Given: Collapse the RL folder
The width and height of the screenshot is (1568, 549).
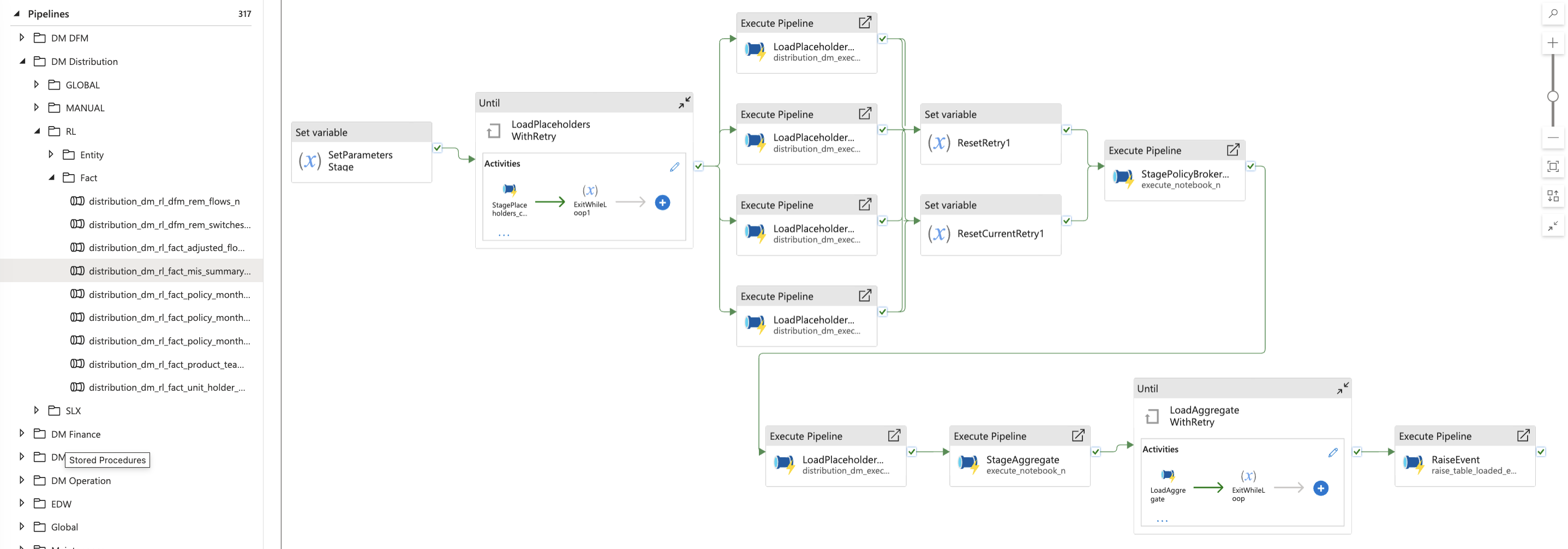Looking at the screenshot, I should coord(37,131).
